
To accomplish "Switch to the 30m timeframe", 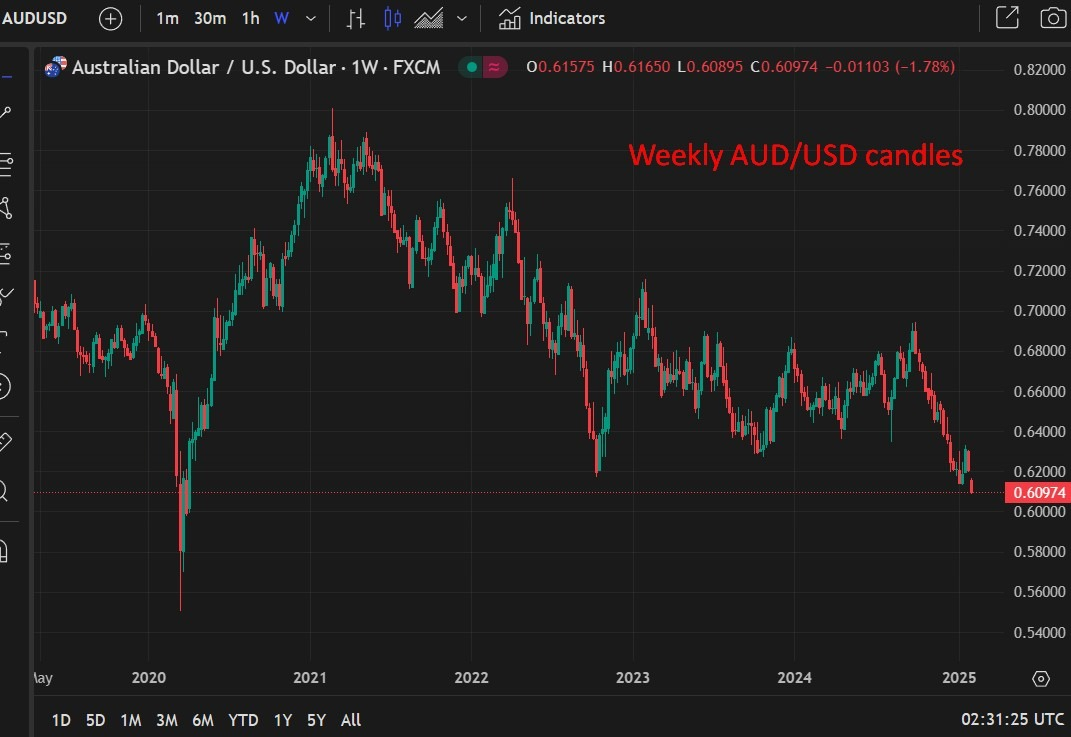I will (x=210, y=18).
